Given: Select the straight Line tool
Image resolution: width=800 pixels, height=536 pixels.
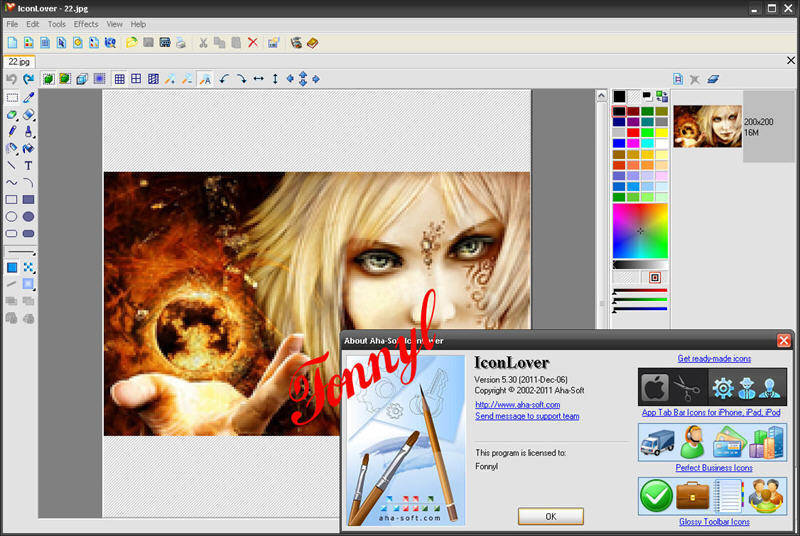Looking at the screenshot, I should tap(12, 165).
